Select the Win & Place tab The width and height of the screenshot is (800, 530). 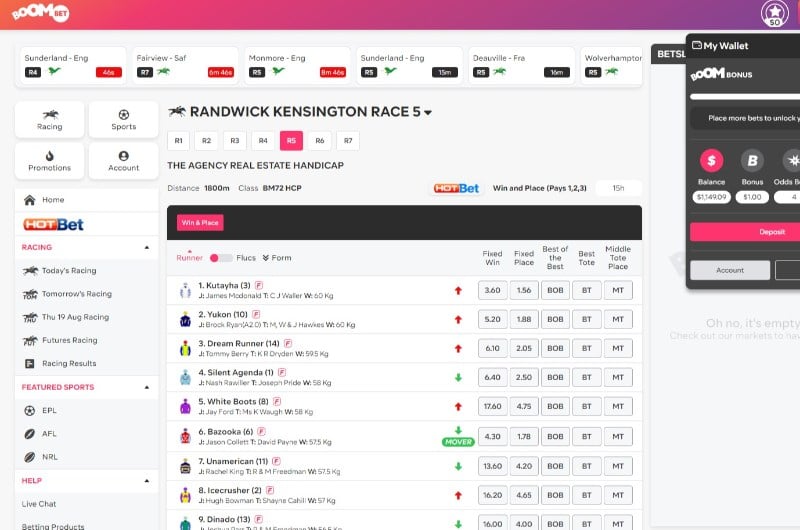pos(200,223)
